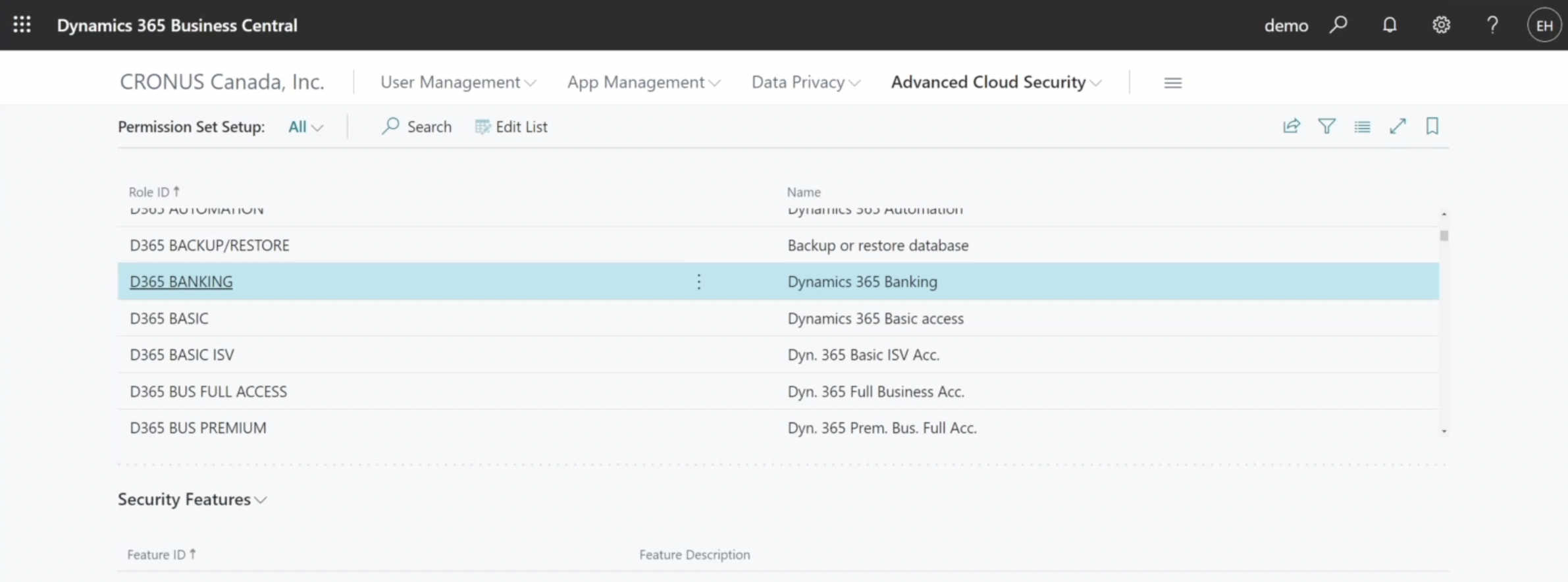Click Dynamics 365 Business Central title
This screenshot has width=1568, height=582.
[x=177, y=25]
